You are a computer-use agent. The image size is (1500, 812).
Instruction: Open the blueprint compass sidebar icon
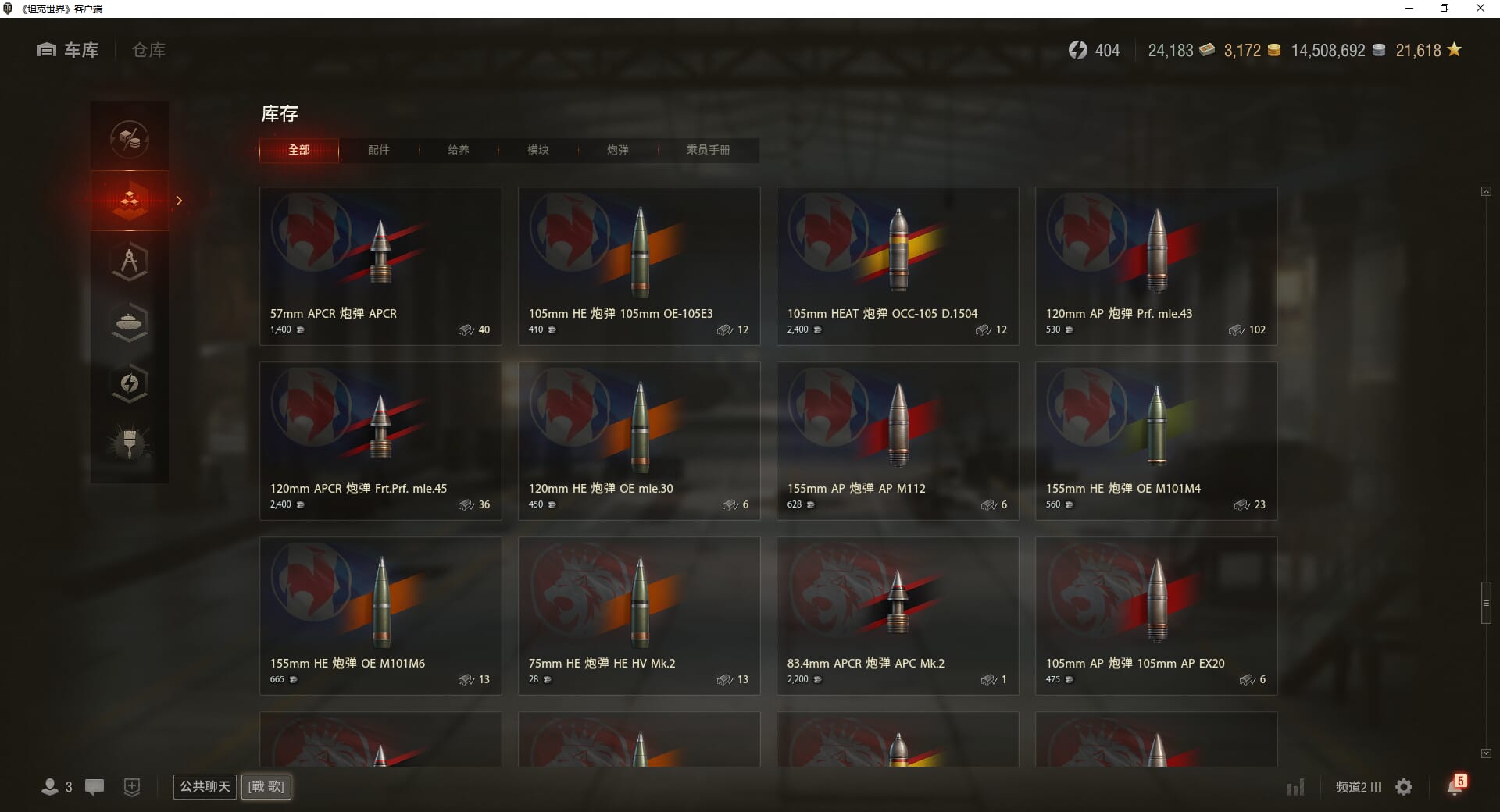coord(130,262)
